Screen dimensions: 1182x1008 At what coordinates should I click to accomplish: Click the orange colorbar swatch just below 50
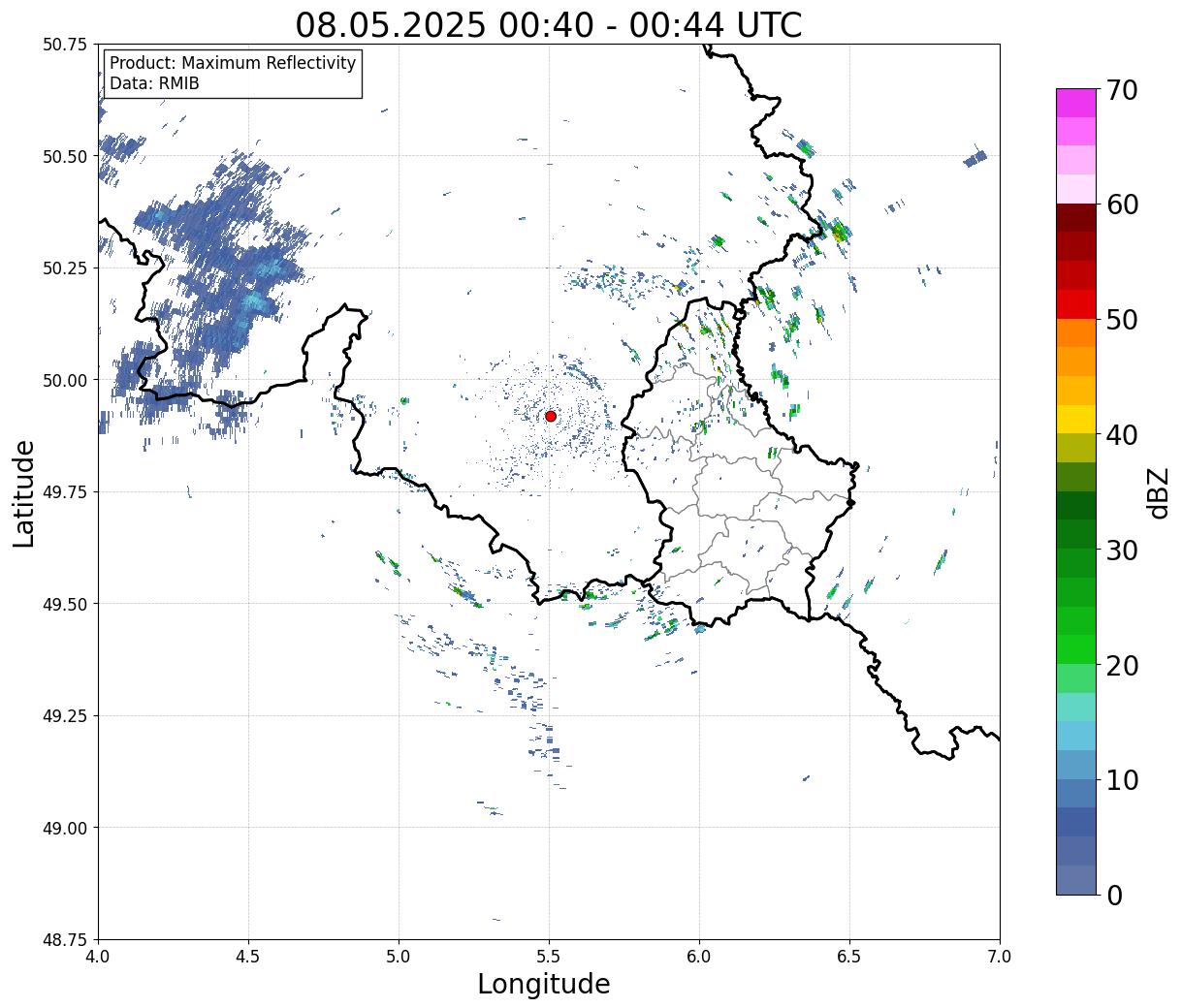pos(1076,332)
